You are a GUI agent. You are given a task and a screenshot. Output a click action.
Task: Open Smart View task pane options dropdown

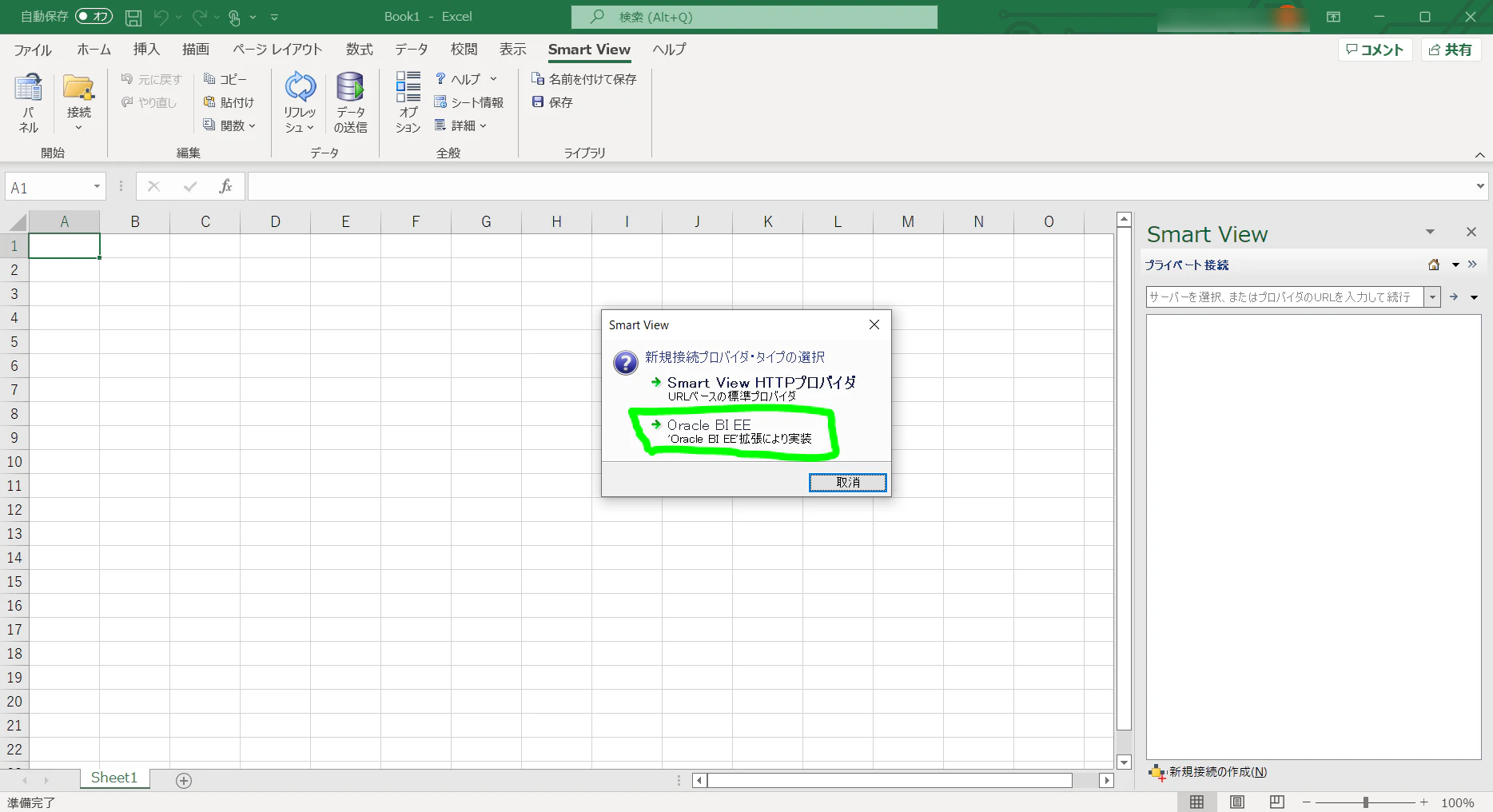click(1430, 232)
